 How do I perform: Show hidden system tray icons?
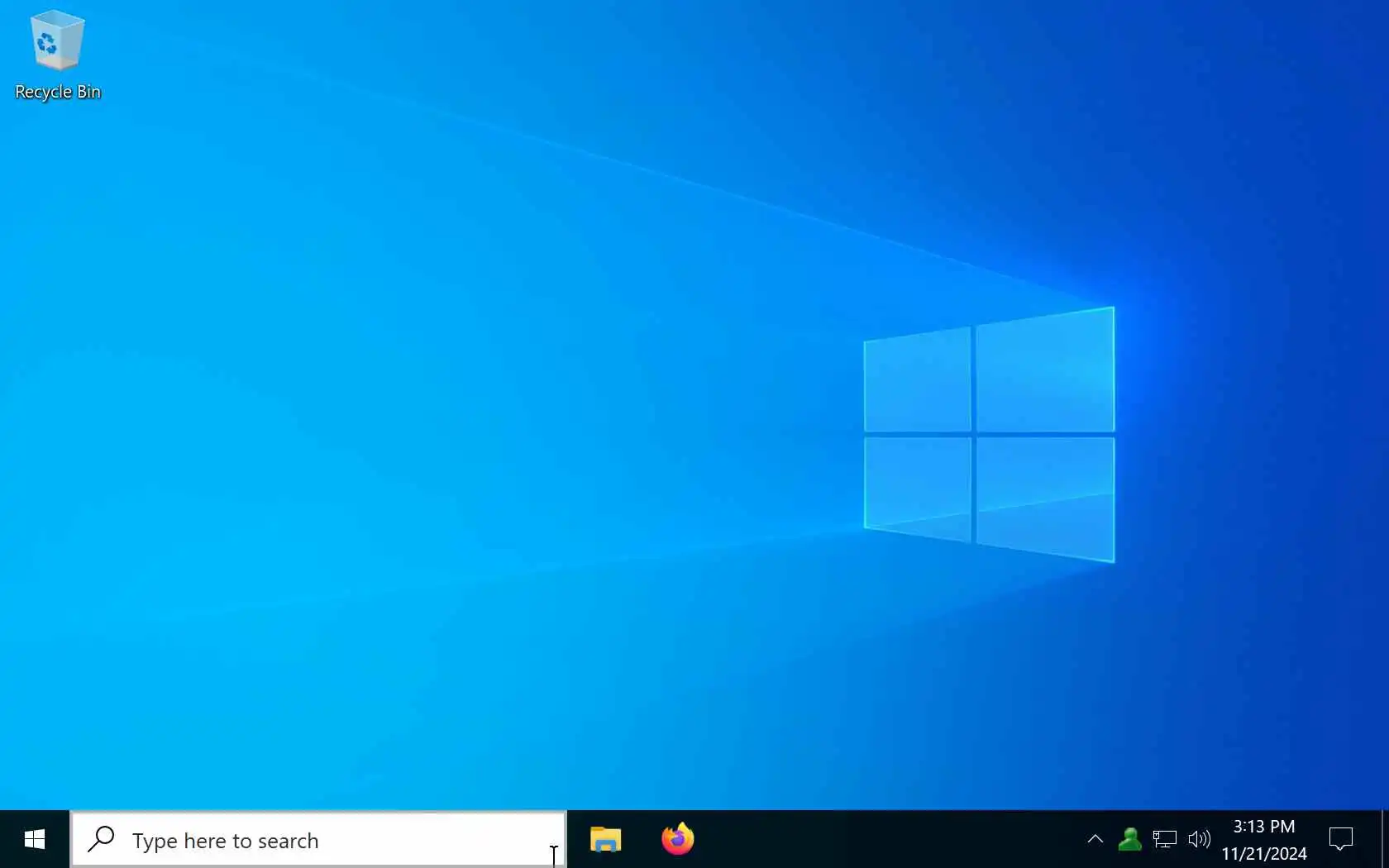(x=1095, y=840)
